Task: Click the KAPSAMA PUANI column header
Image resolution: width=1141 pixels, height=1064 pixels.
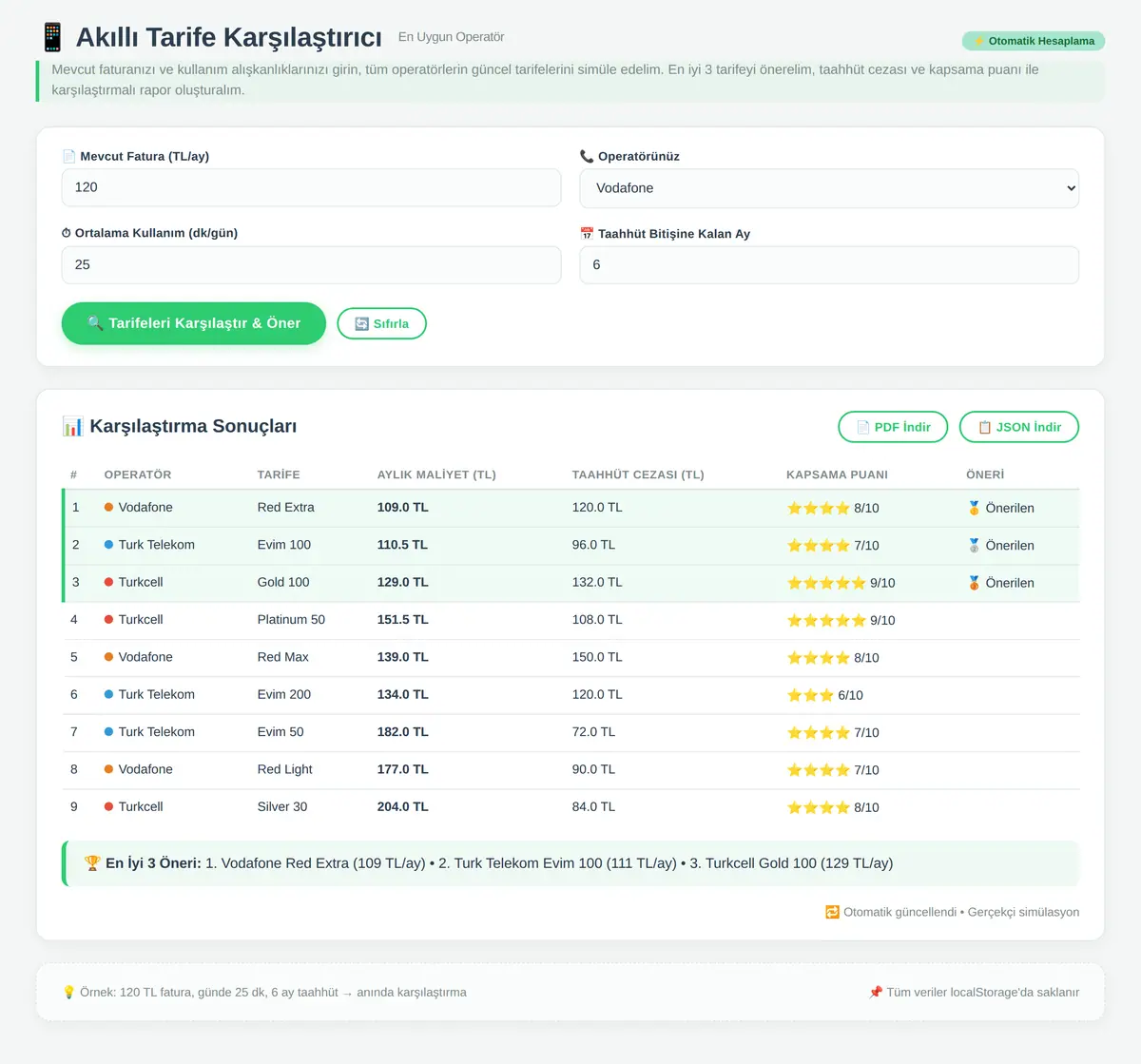Action: point(837,474)
